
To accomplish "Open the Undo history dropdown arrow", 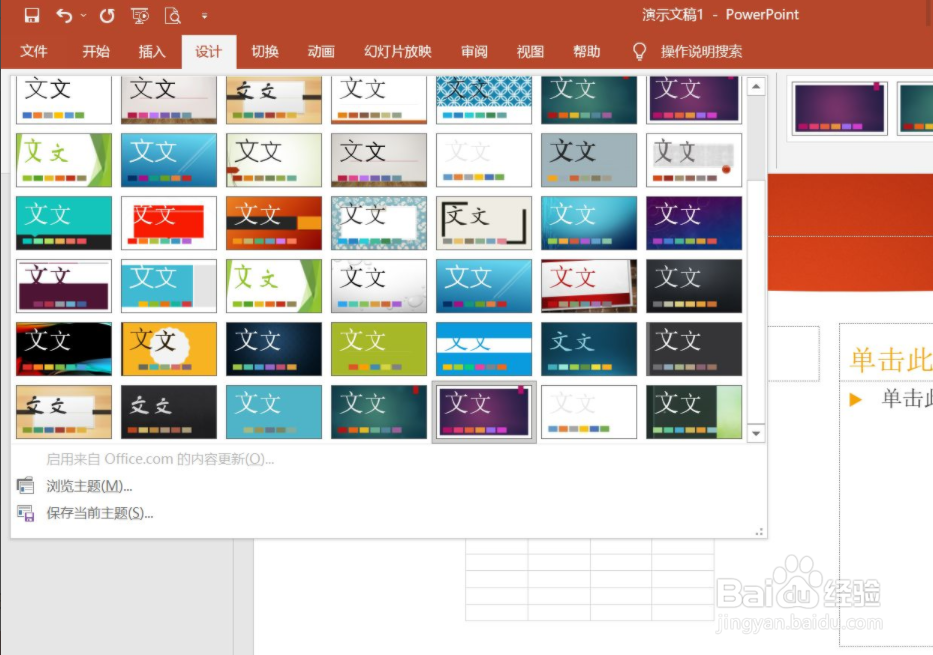I will (x=83, y=15).
